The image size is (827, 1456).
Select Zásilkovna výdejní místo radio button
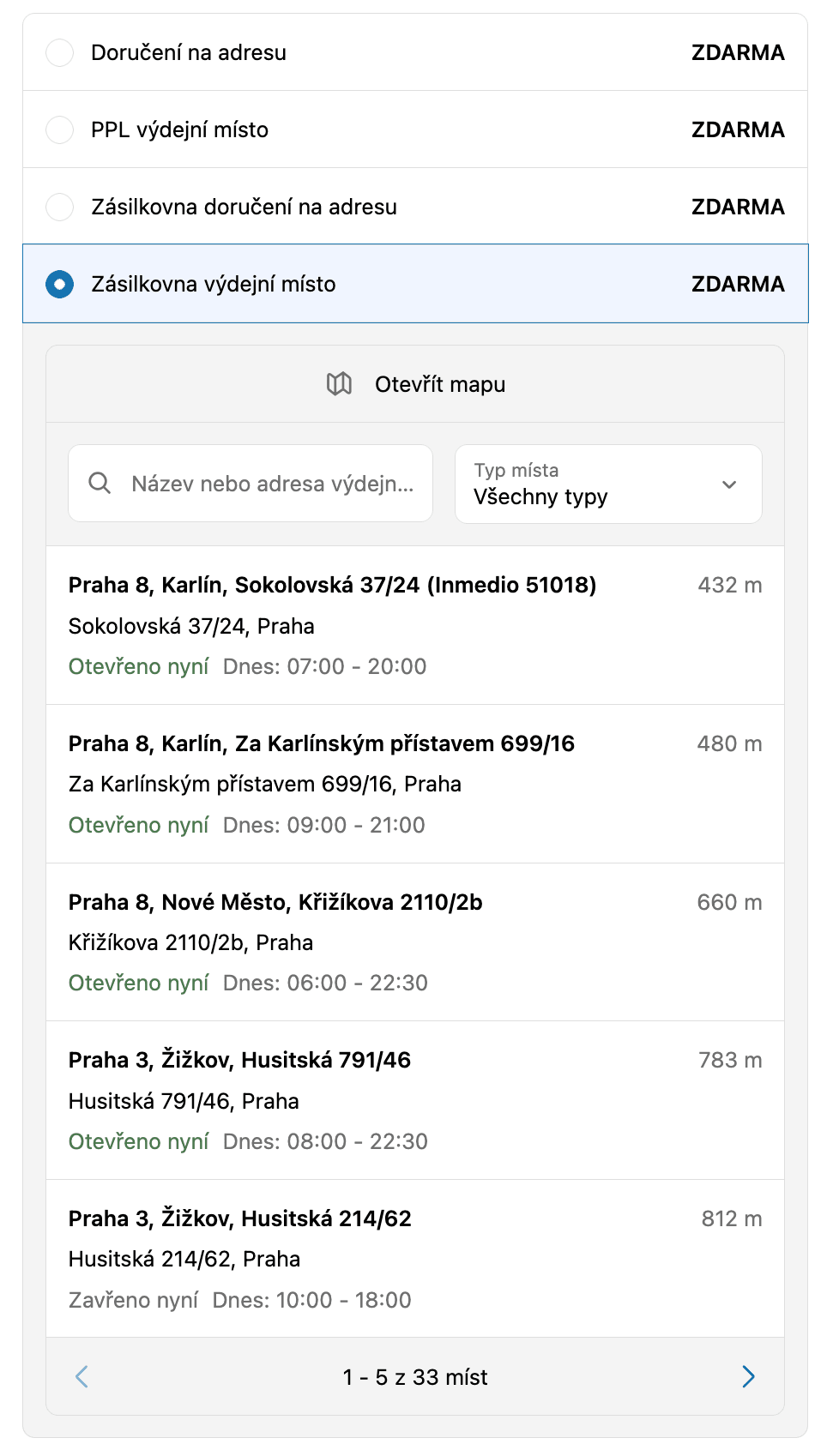click(60, 285)
